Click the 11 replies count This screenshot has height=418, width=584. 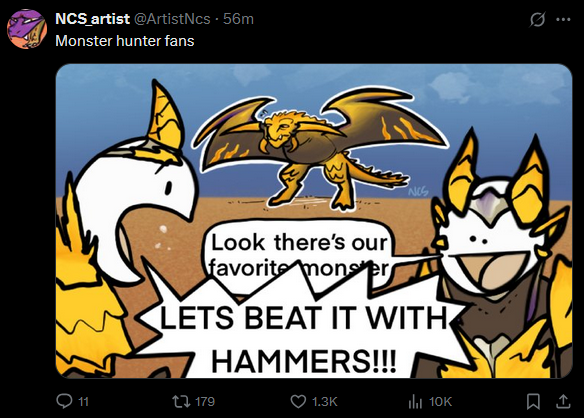point(83,402)
